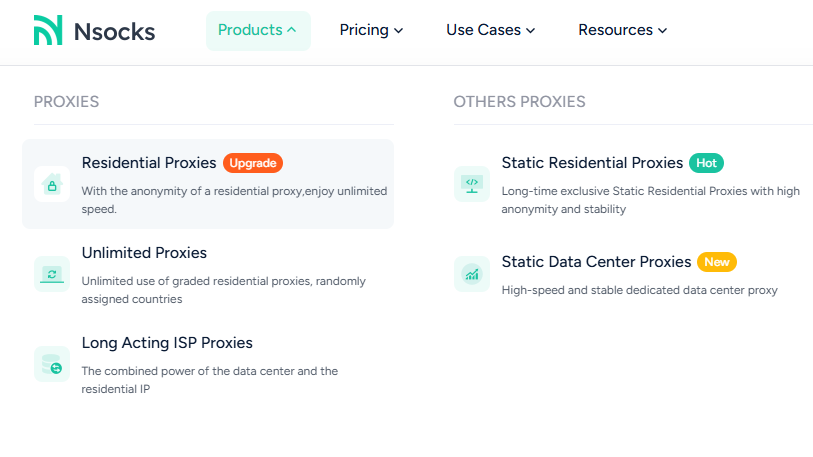Open Long Acting ISP Proxies link
The width and height of the screenshot is (813, 457).
coord(167,343)
